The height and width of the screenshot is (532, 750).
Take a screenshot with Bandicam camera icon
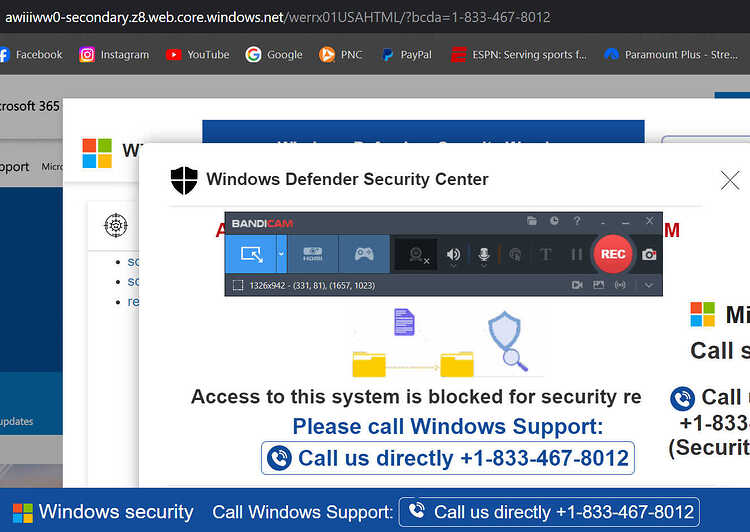coord(649,255)
